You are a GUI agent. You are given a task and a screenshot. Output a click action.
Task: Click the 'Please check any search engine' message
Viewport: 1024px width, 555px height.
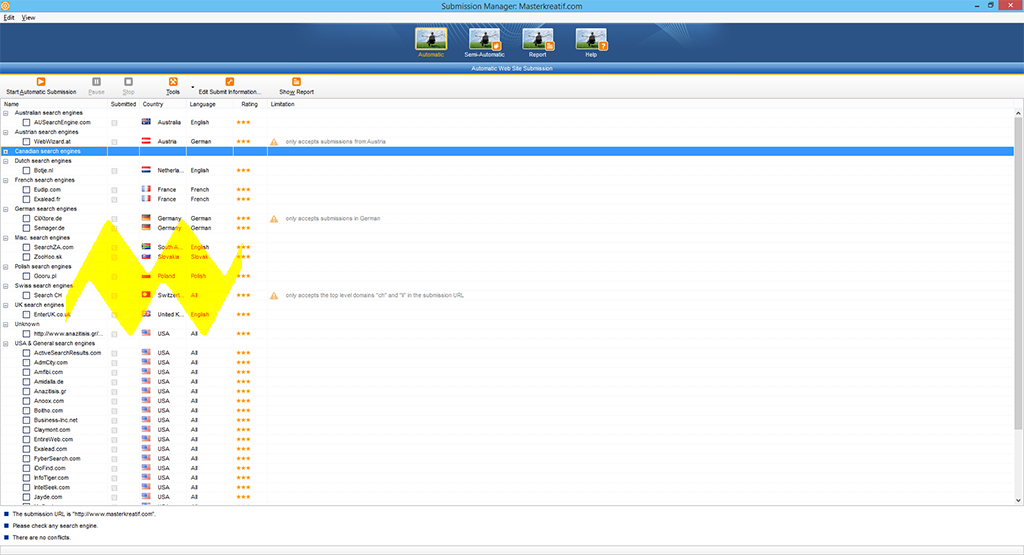click(55, 526)
